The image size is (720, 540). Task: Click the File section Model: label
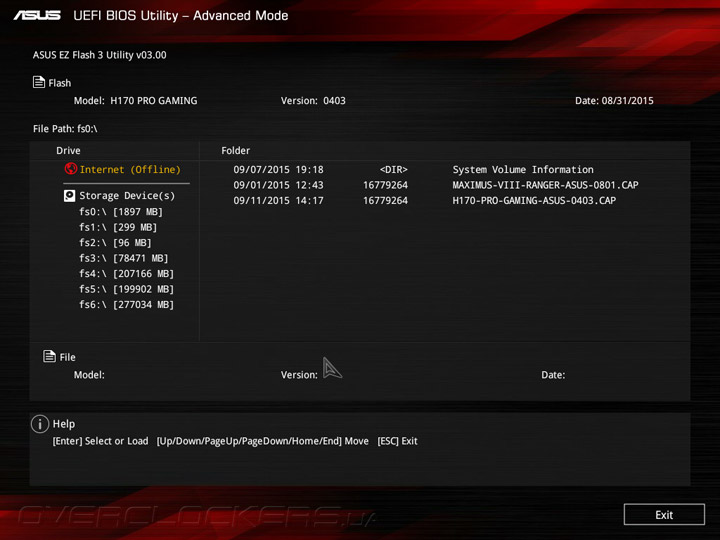[x=89, y=375]
